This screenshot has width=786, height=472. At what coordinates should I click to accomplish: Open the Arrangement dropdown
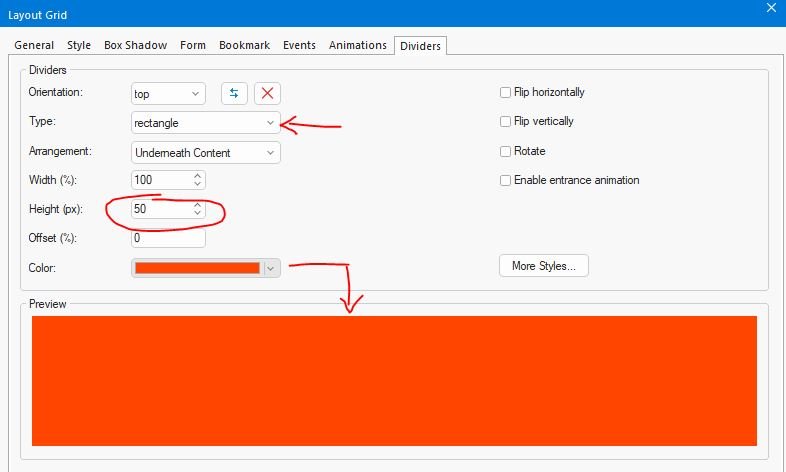205,153
